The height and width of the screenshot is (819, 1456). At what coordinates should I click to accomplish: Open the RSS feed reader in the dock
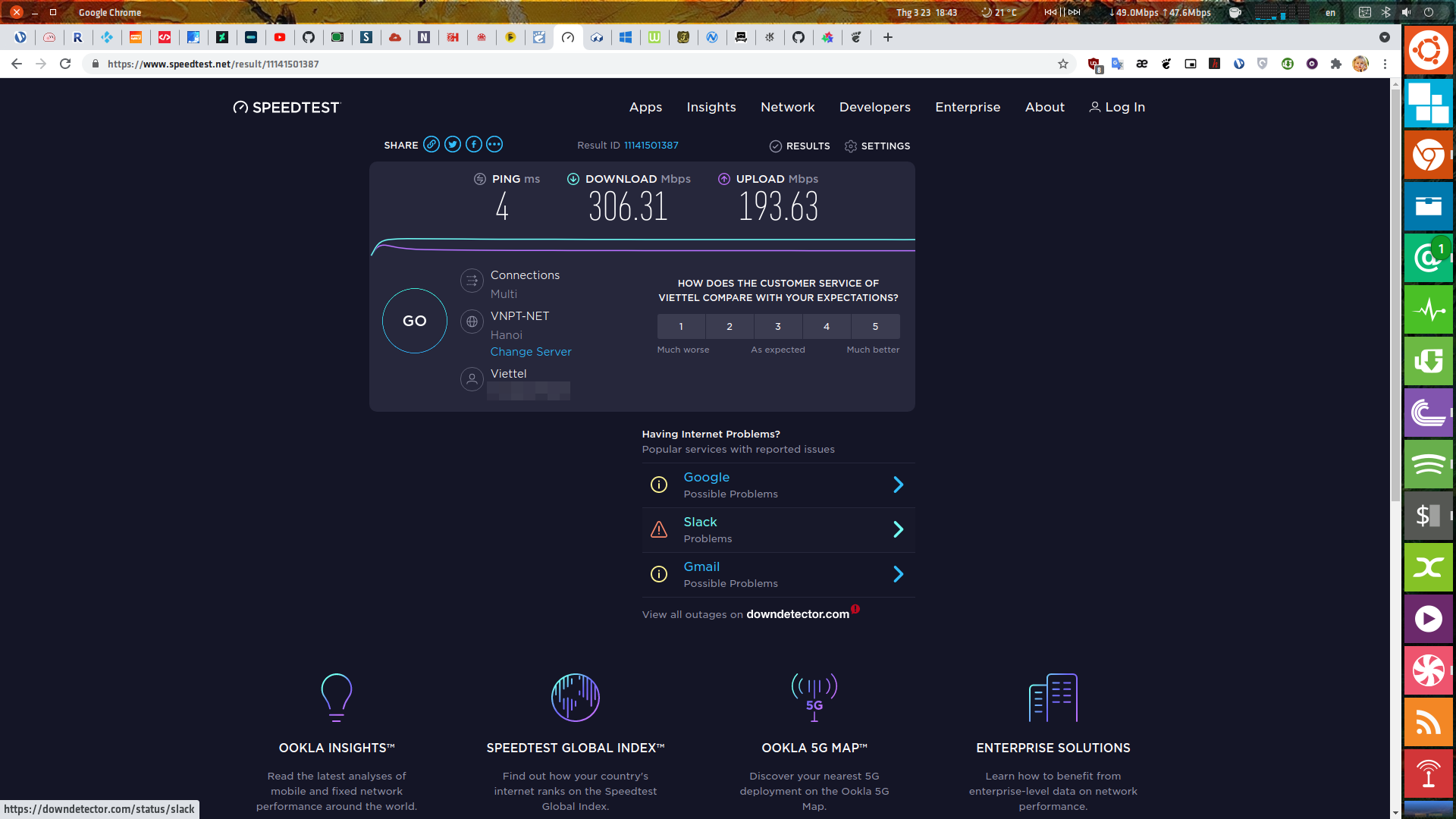click(x=1429, y=722)
